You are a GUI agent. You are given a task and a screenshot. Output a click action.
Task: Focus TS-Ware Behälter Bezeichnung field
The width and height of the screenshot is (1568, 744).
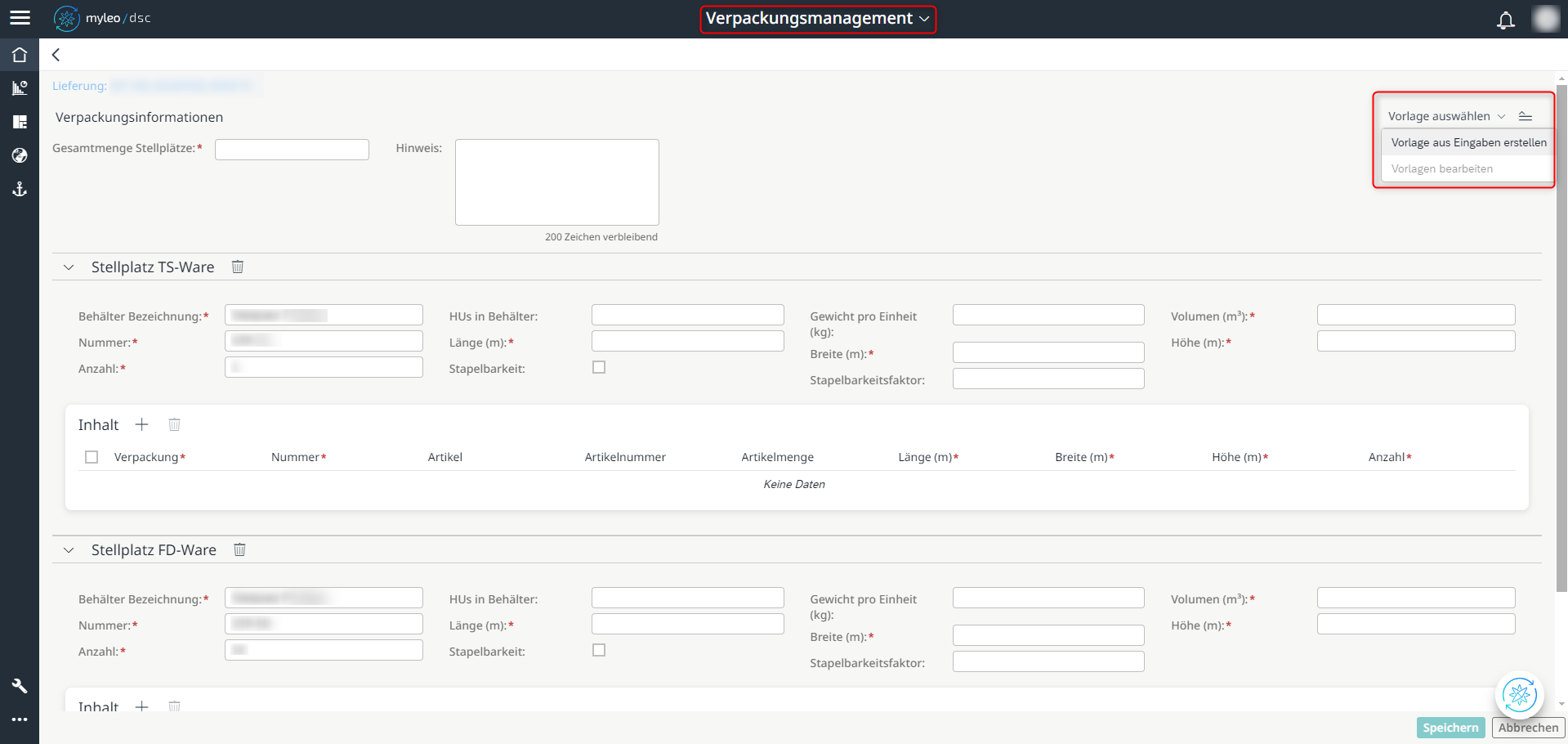324,315
